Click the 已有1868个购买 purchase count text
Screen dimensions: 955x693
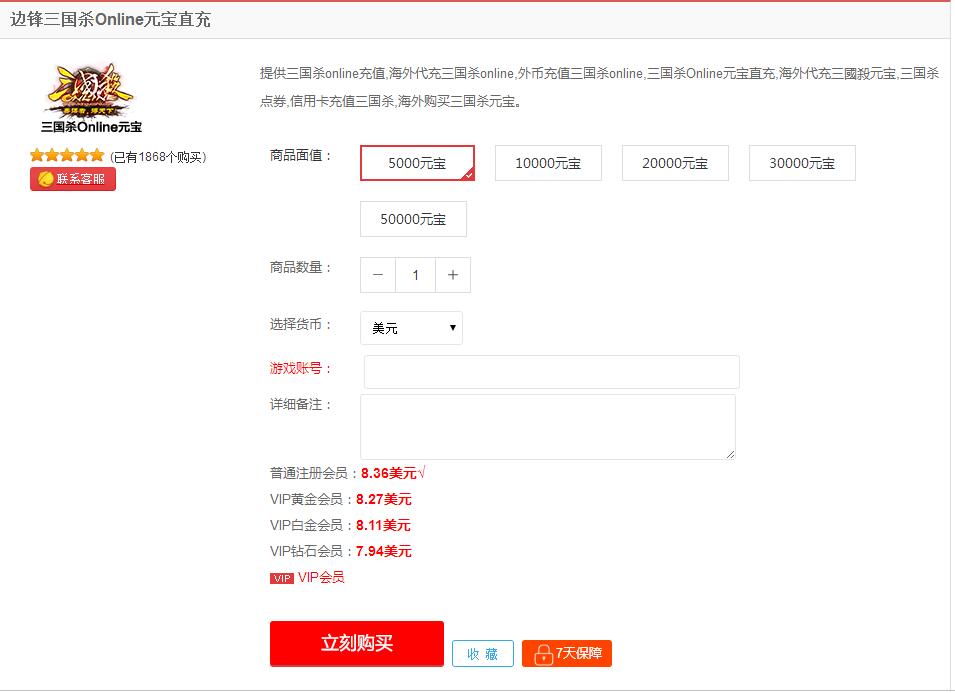(158, 157)
